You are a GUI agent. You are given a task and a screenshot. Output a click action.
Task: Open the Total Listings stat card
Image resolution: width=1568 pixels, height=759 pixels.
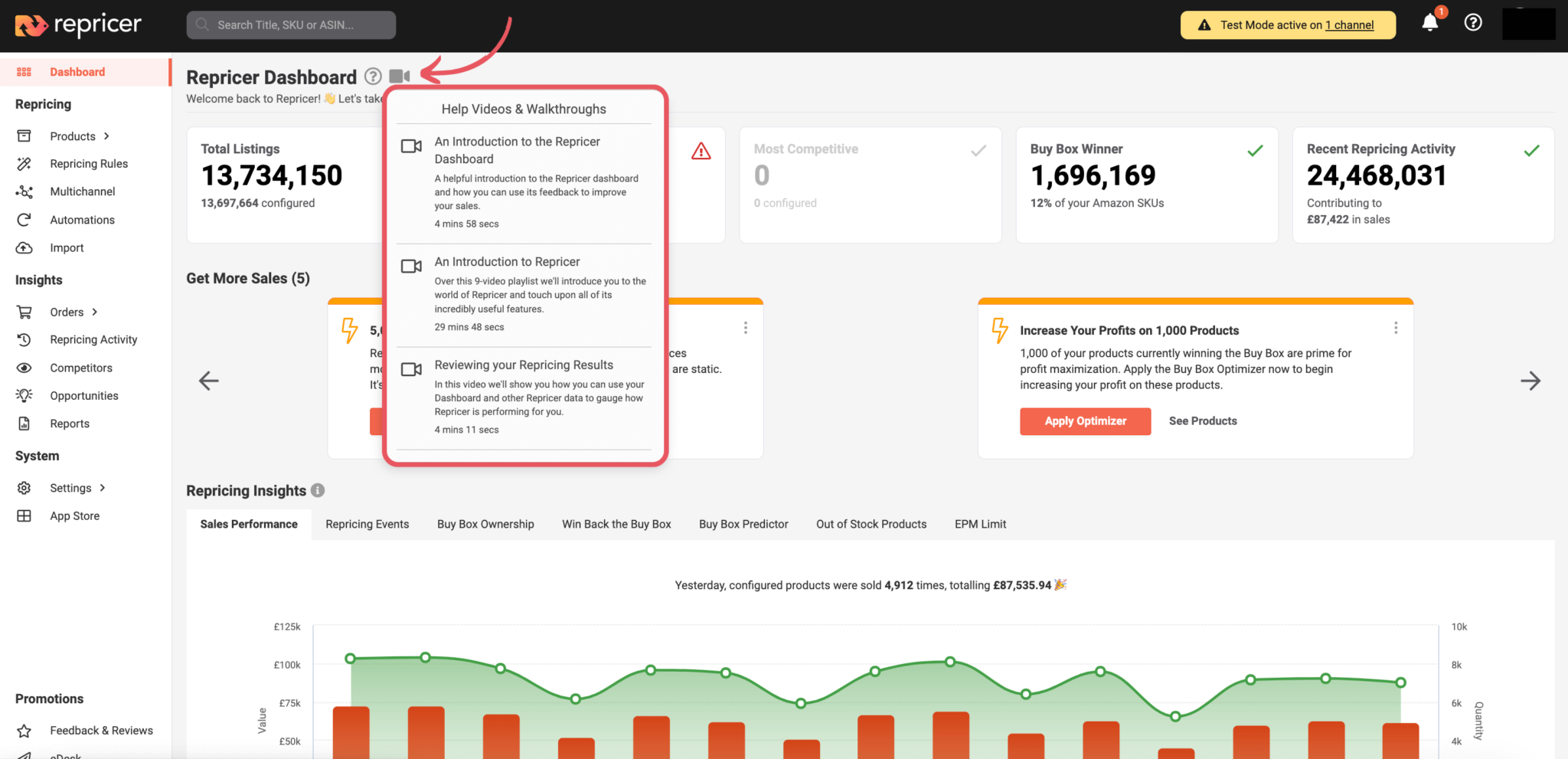pos(285,185)
